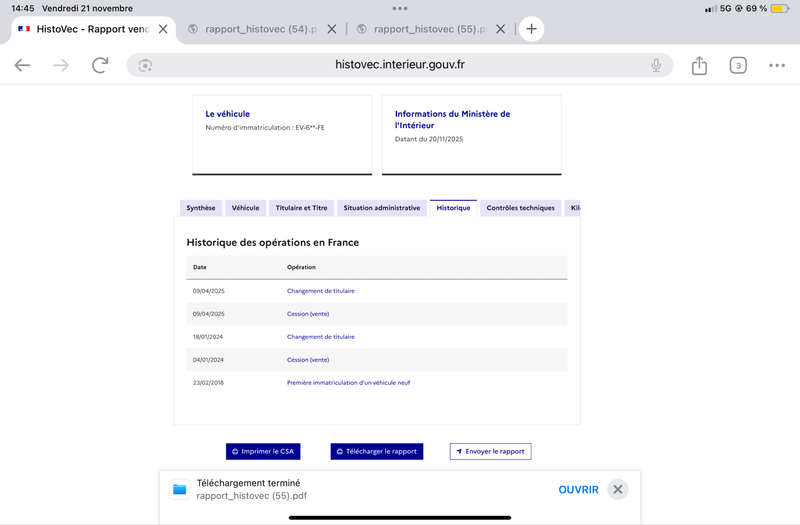Image resolution: width=800 pixels, height=525 pixels.
Task: Tap the page settings icon in address bar
Action: (x=145, y=65)
